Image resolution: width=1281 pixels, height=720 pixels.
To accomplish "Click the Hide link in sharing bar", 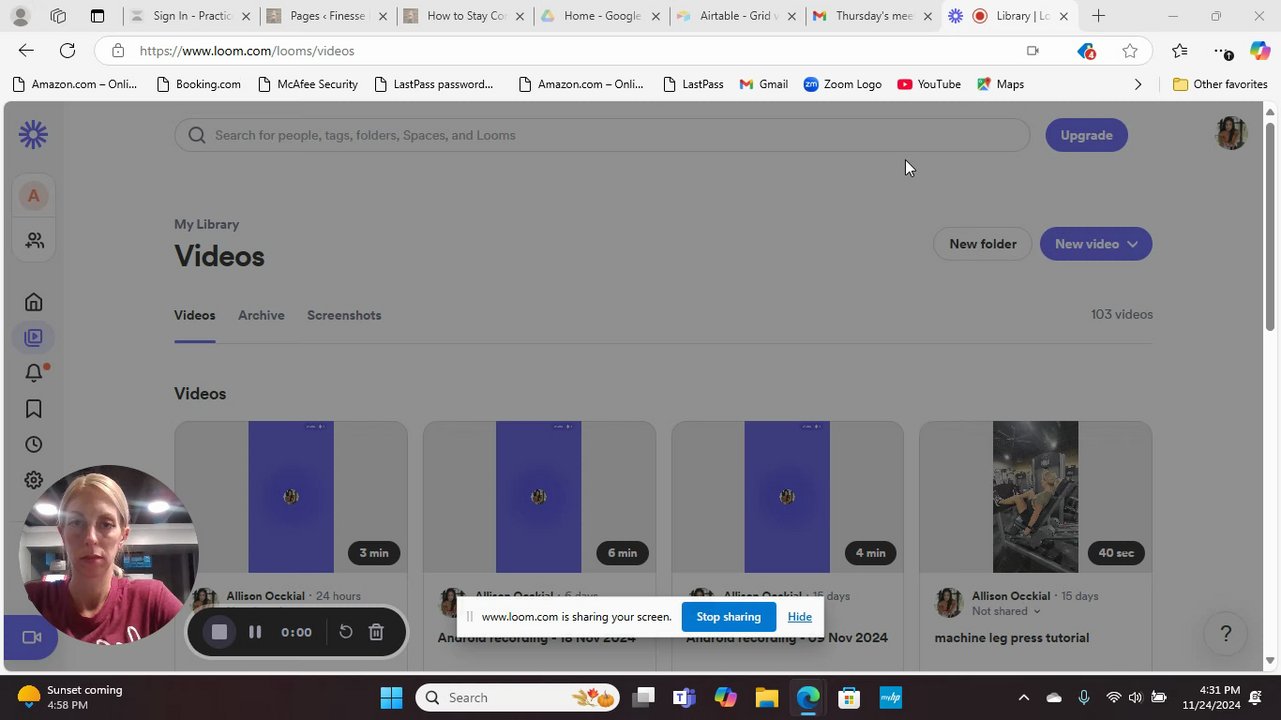I will tap(799, 617).
